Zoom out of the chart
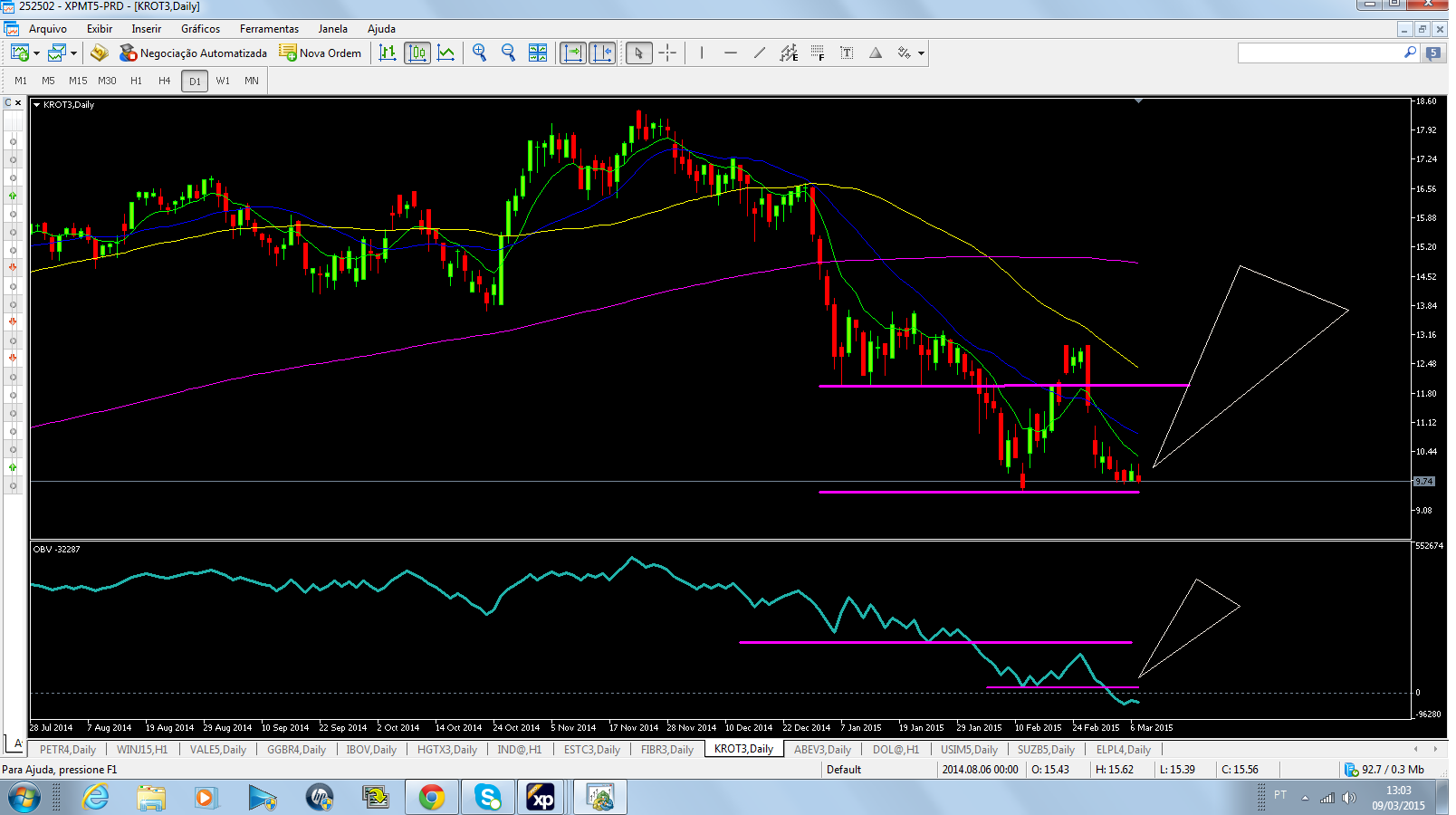 pos(508,53)
